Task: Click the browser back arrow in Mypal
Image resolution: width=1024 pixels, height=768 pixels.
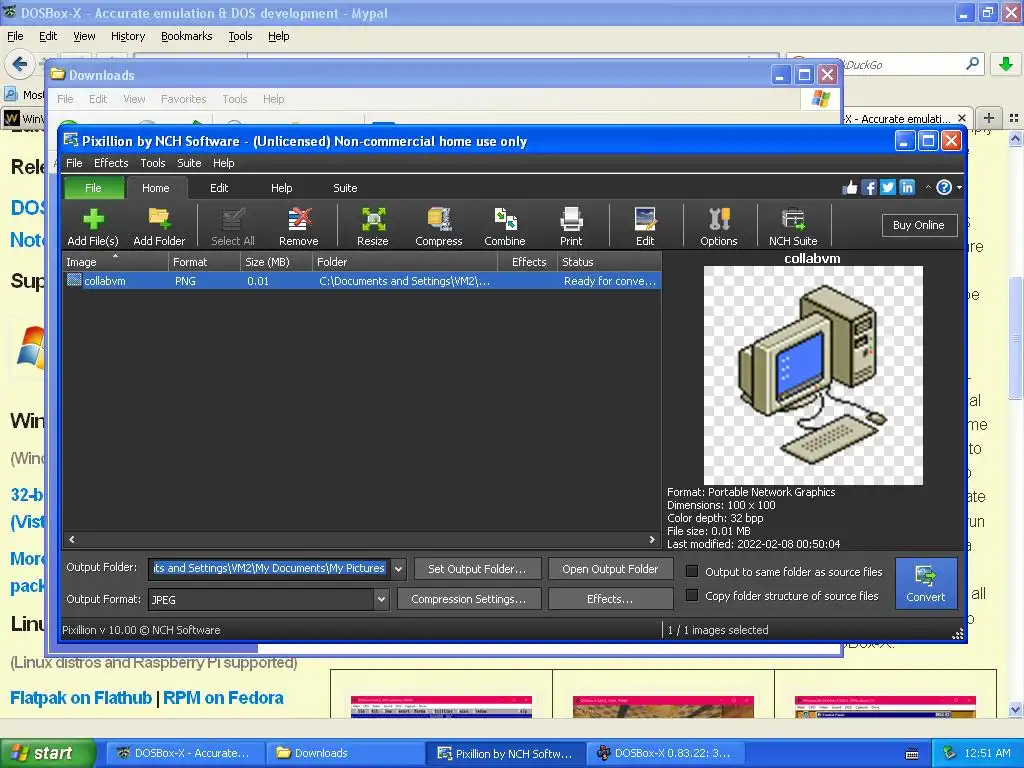Action: pyautogui.click(x=20, y=64)
